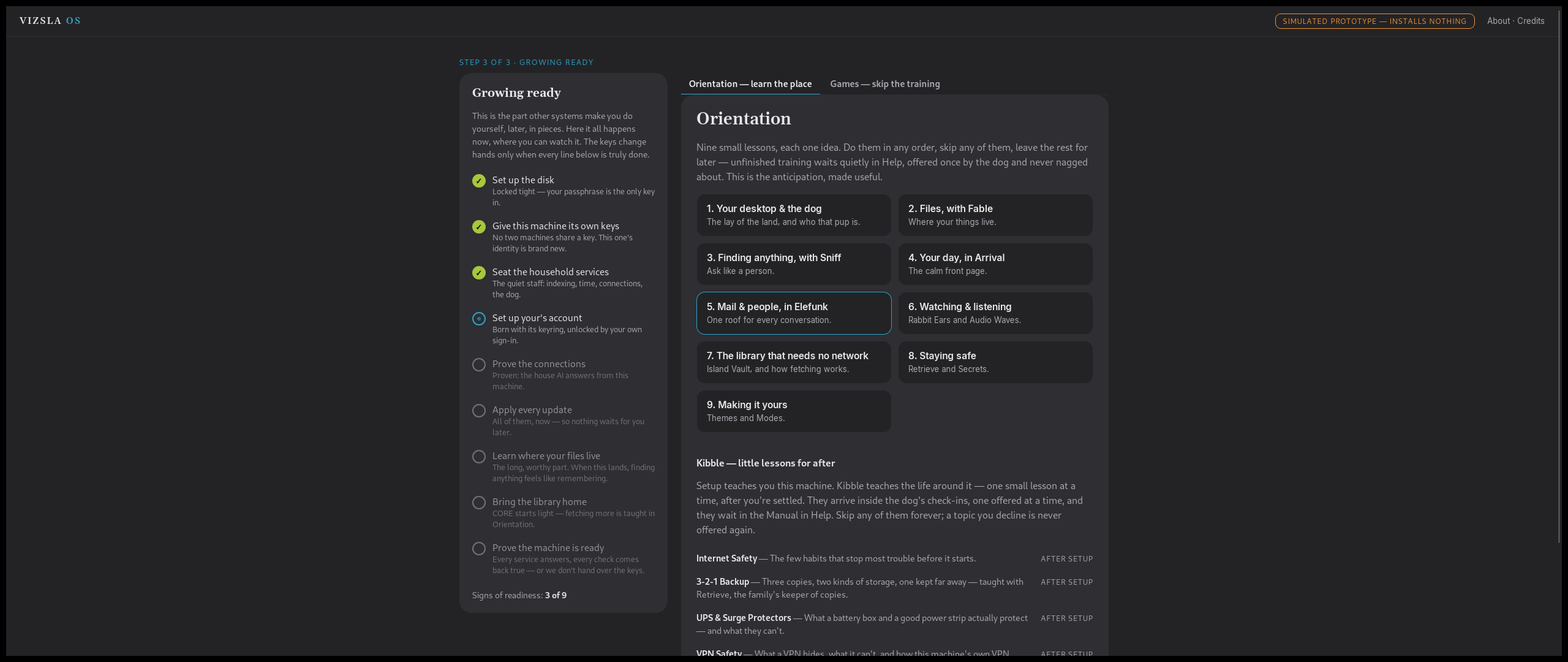Open the About link in header
Screen dimensions: 1568x662
pyautogui.click(x=1498, y=21)
